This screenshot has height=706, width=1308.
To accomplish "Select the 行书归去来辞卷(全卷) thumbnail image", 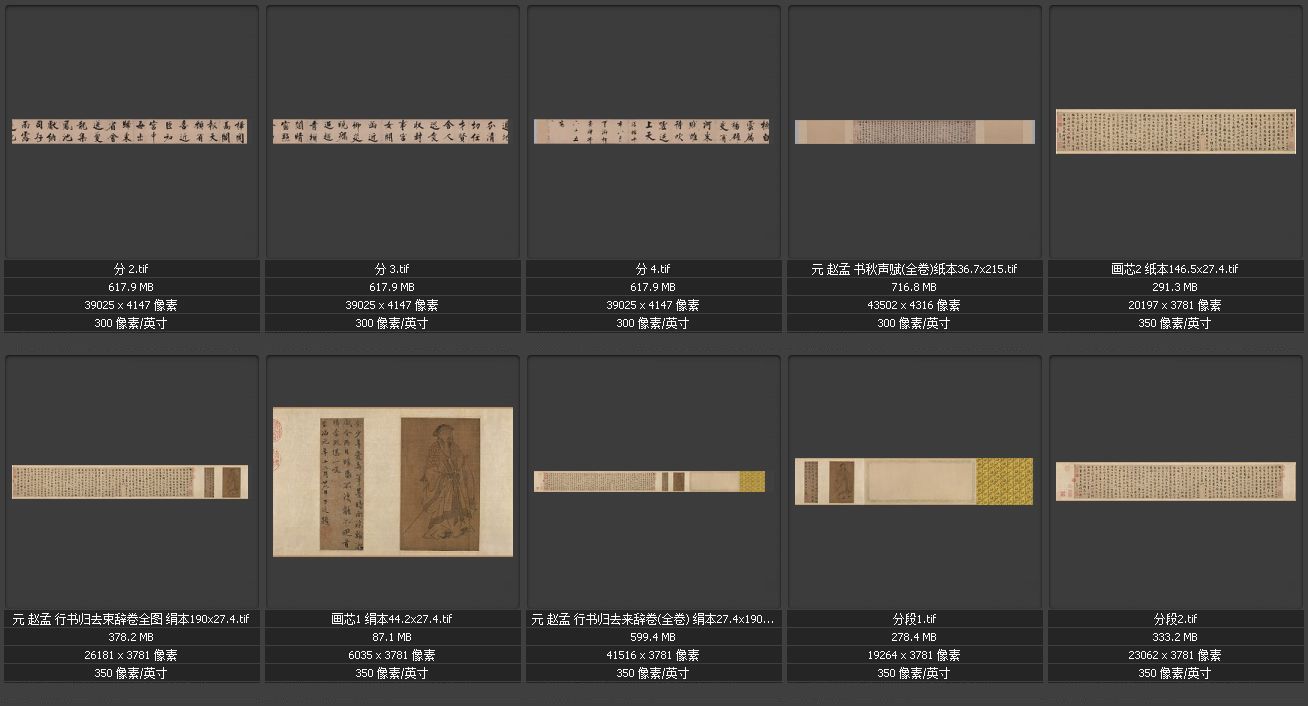I will [650, 482].
